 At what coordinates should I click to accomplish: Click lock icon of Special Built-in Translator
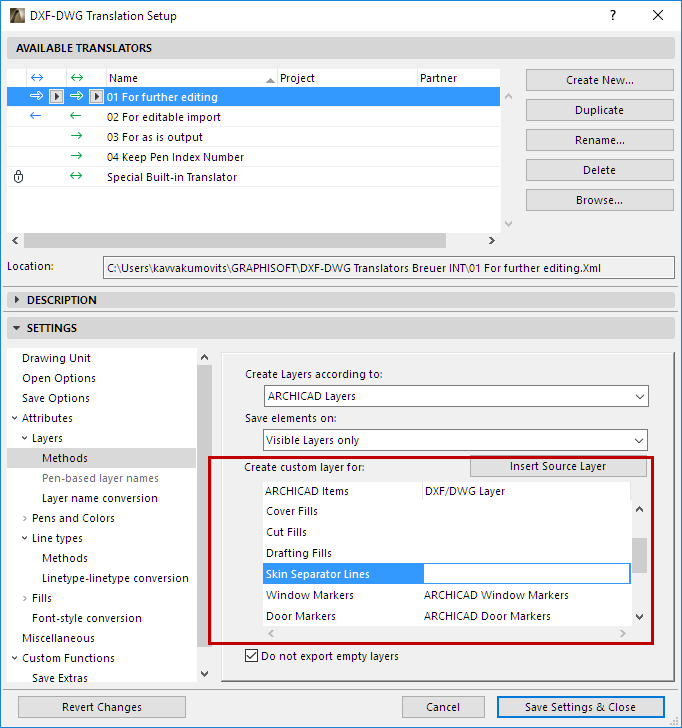pos(19,176)
